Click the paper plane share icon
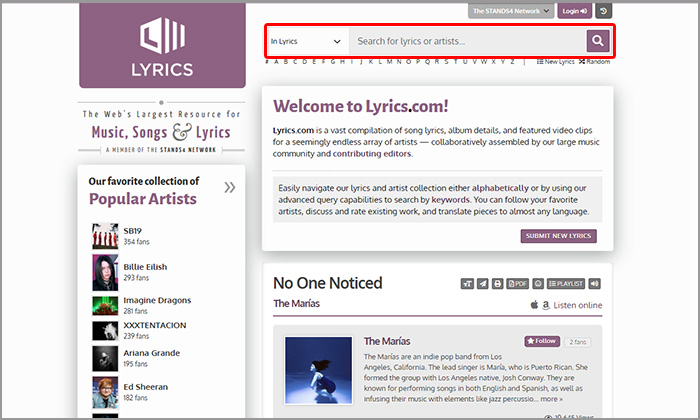The height and width of the screenshot is (420, 700). [483, 284]
